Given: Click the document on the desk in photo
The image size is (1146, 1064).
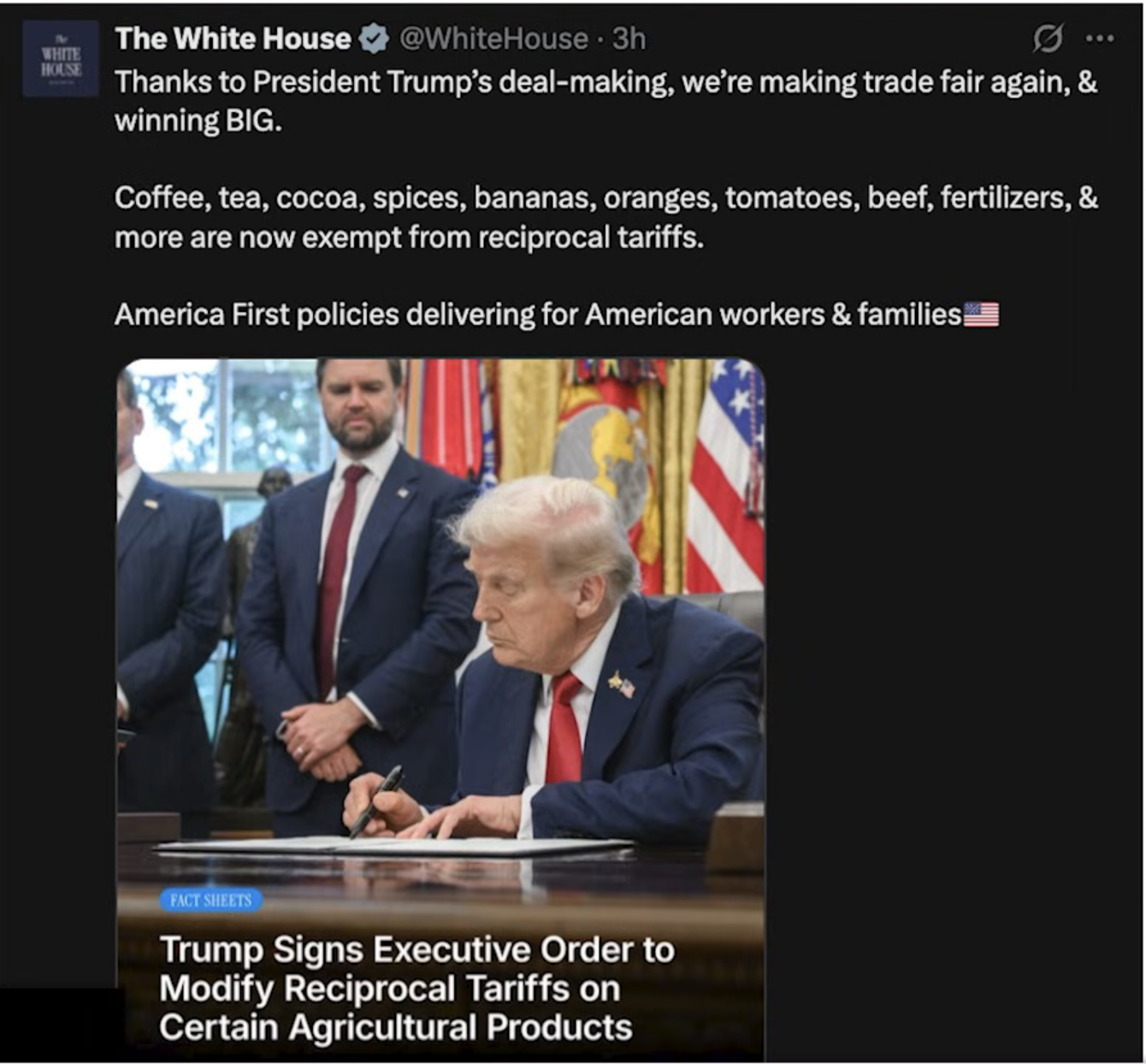Looking at the screenshot, I should pos(394,845).
